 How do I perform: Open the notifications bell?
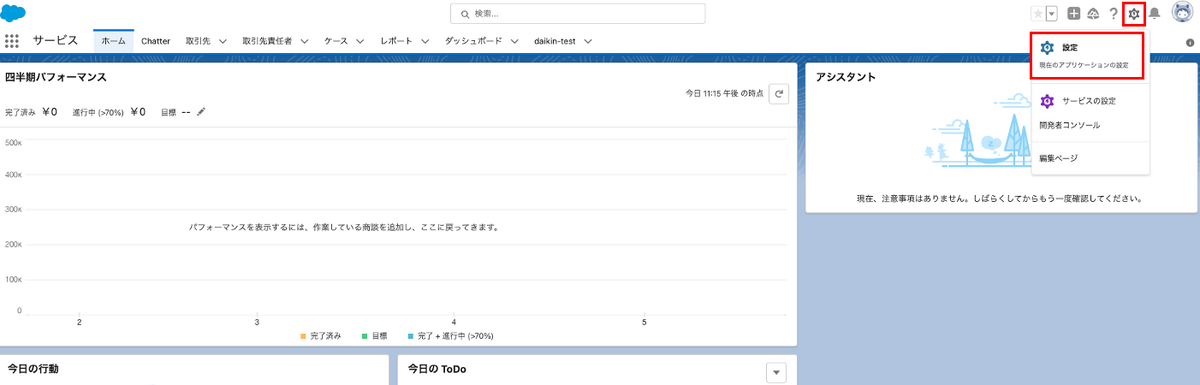[1154, 13]
